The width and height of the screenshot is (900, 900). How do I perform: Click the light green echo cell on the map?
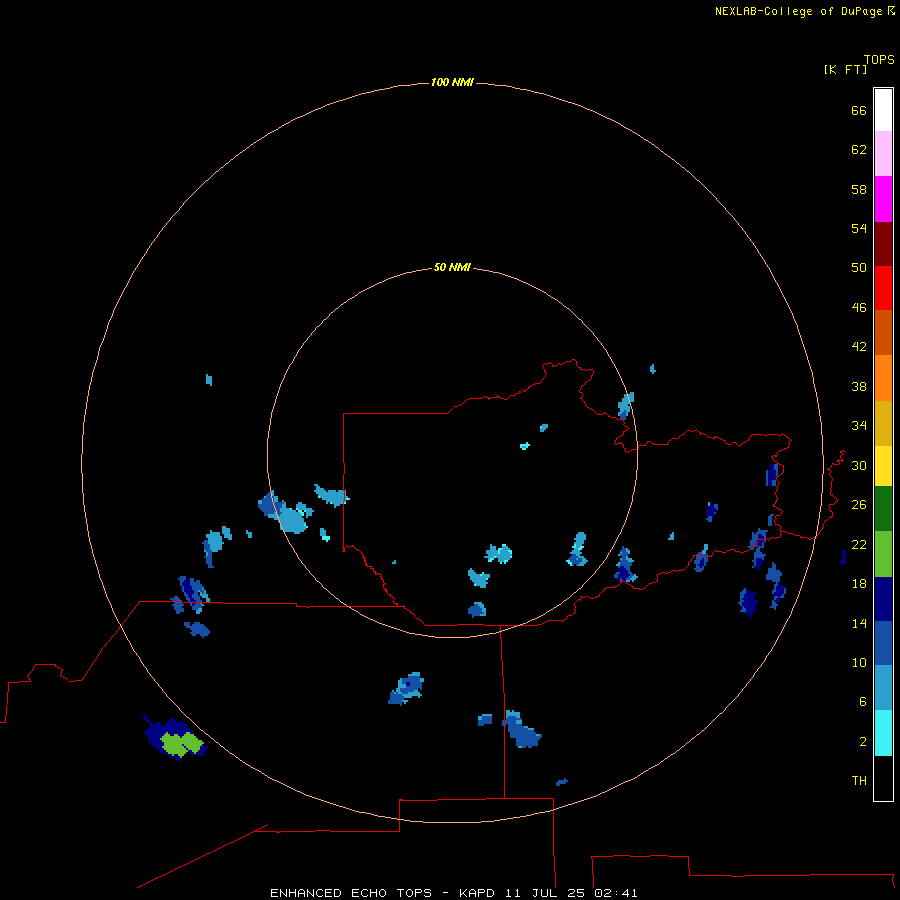181,743
